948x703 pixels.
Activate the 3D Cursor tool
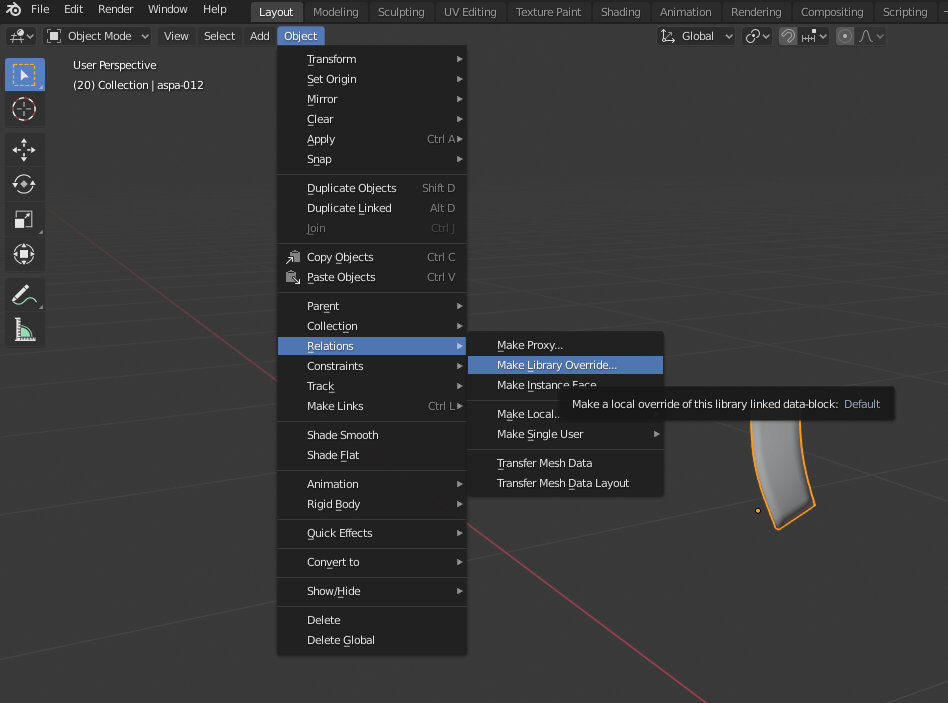[x=24, y=109]
